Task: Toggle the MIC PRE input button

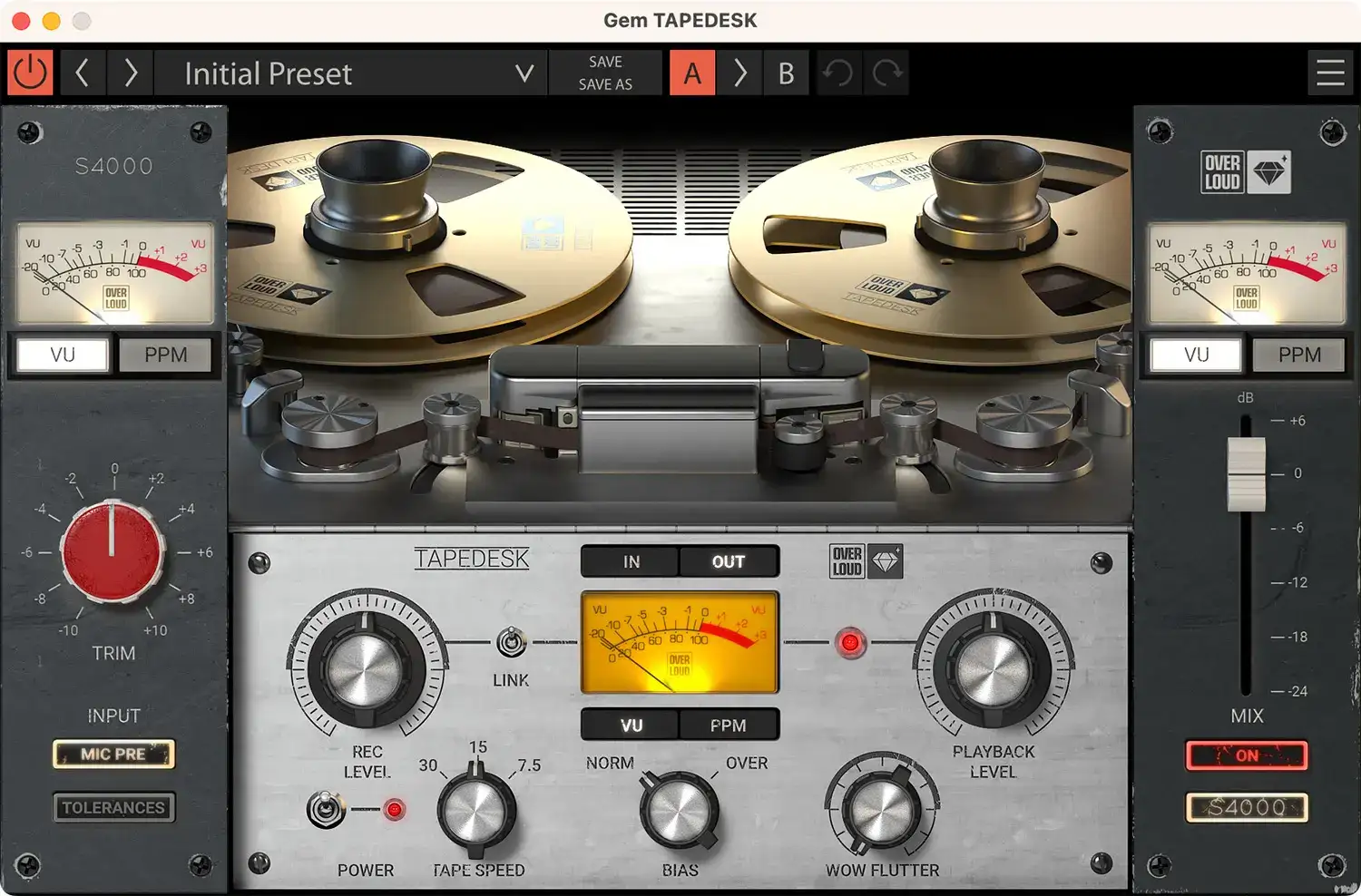Action: pyautogui.click(x=113, y=754)
